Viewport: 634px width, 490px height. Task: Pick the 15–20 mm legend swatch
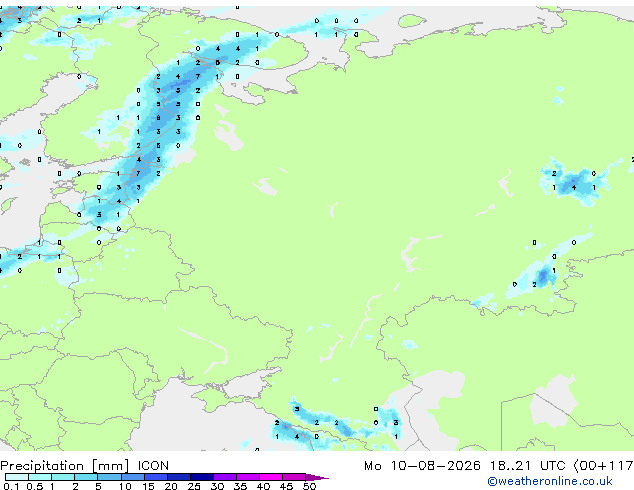click(155, 477)
